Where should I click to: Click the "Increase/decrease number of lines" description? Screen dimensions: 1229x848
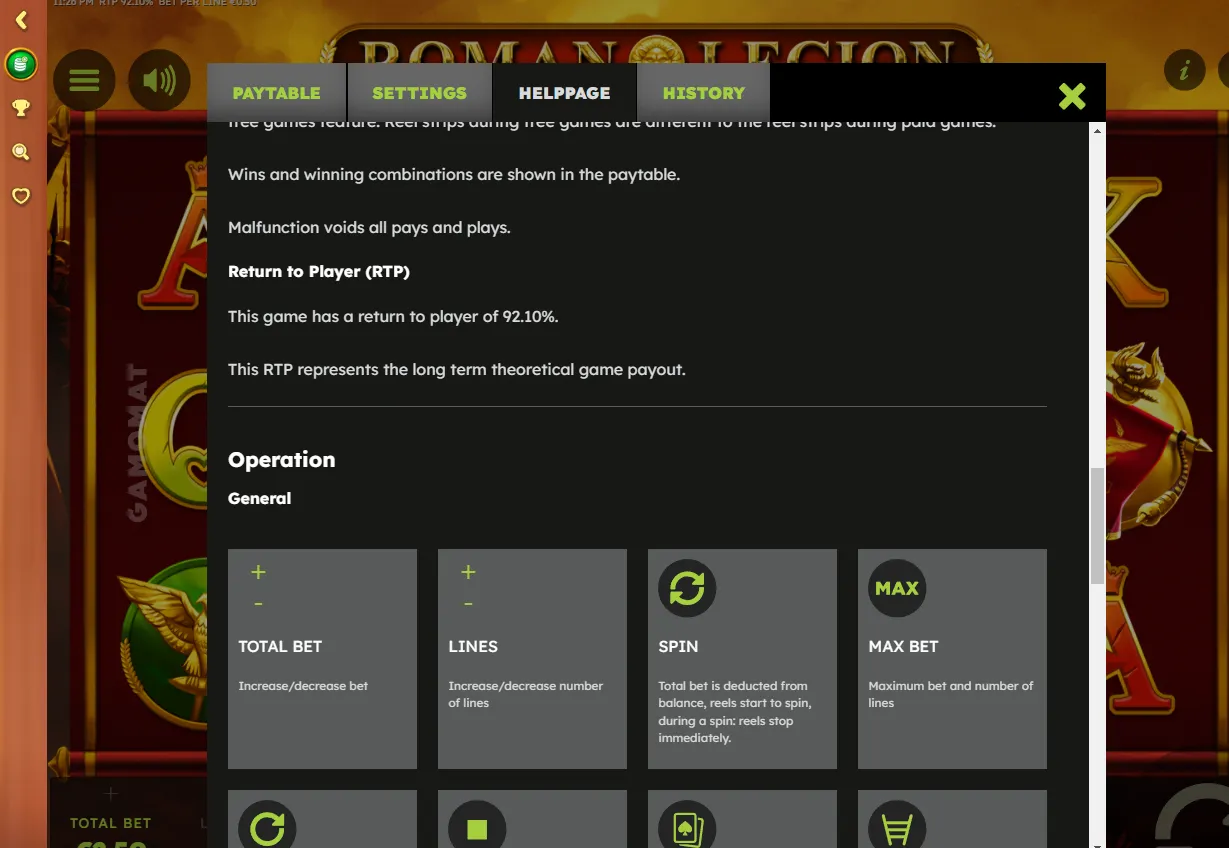(526, 694)
